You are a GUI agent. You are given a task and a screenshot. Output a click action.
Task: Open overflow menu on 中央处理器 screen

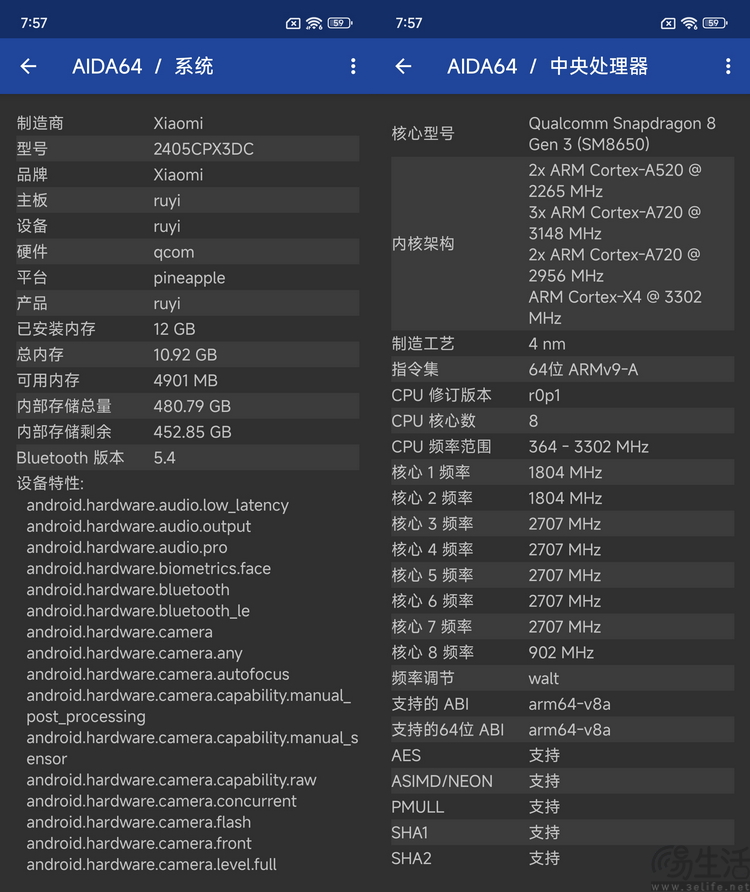[728, 67]
